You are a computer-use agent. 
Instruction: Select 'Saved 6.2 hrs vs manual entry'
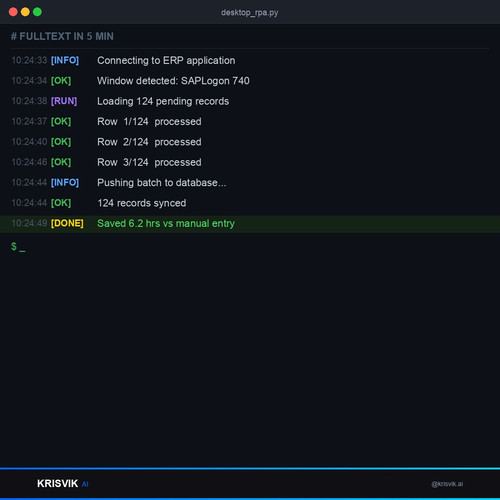(x=166, y=223)
